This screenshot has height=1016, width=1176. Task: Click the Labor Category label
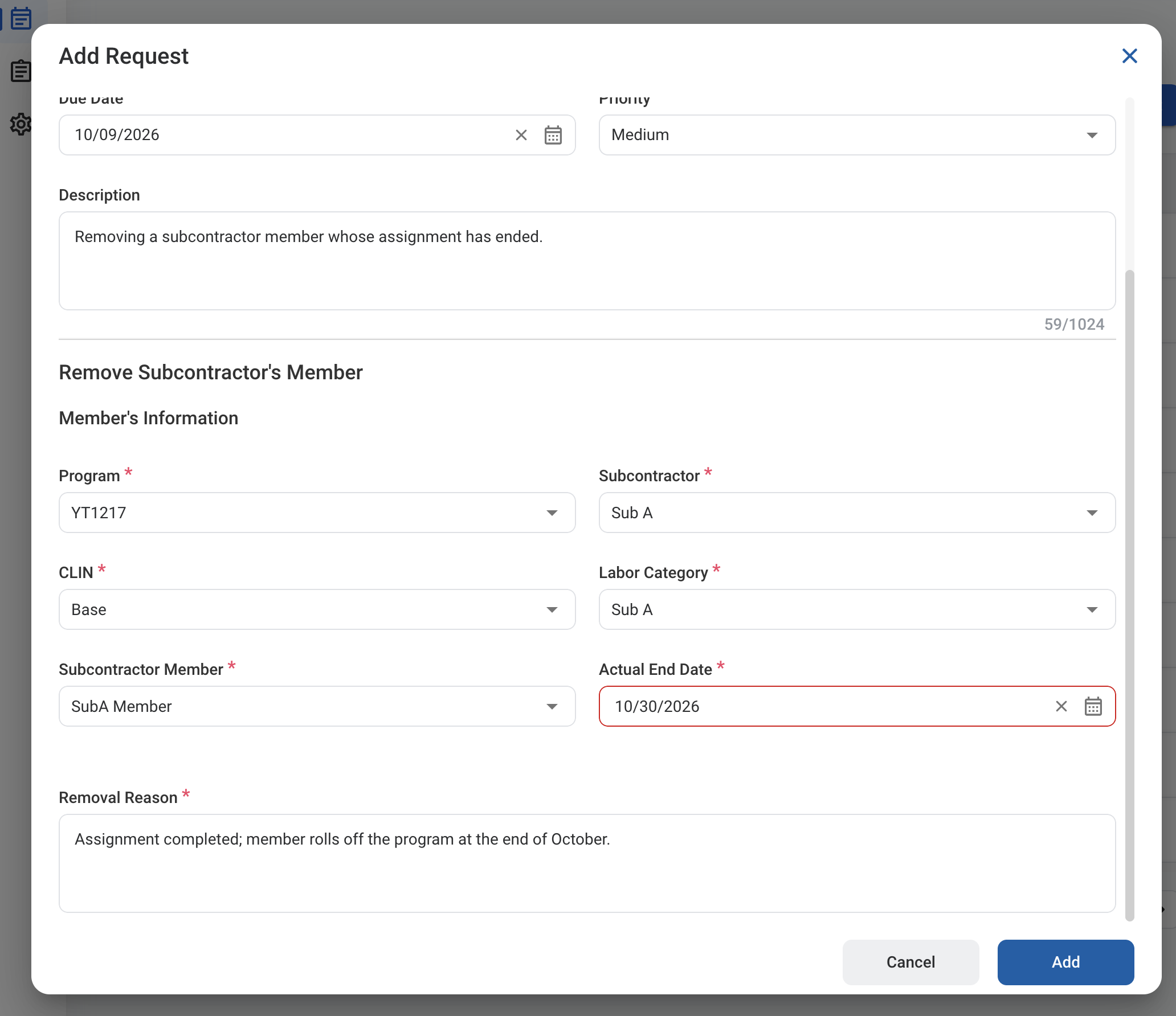(x=653, y=572)
